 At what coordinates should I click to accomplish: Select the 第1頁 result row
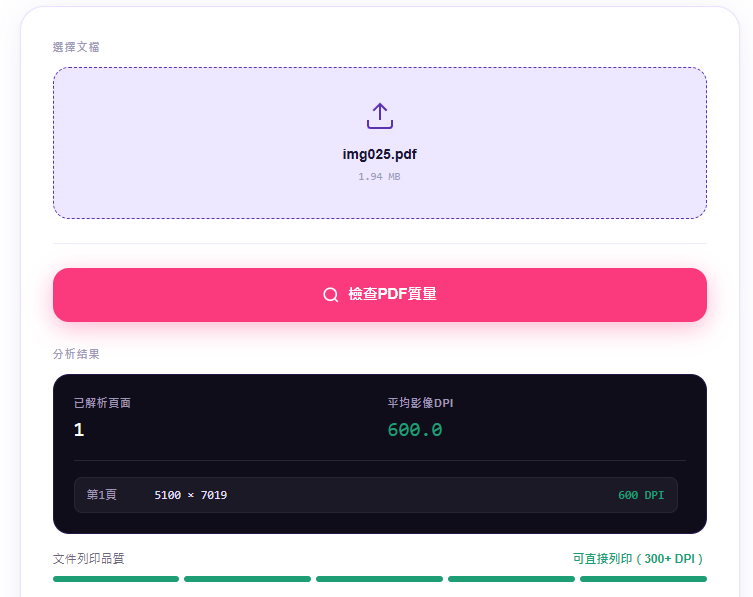coord(376,495)
